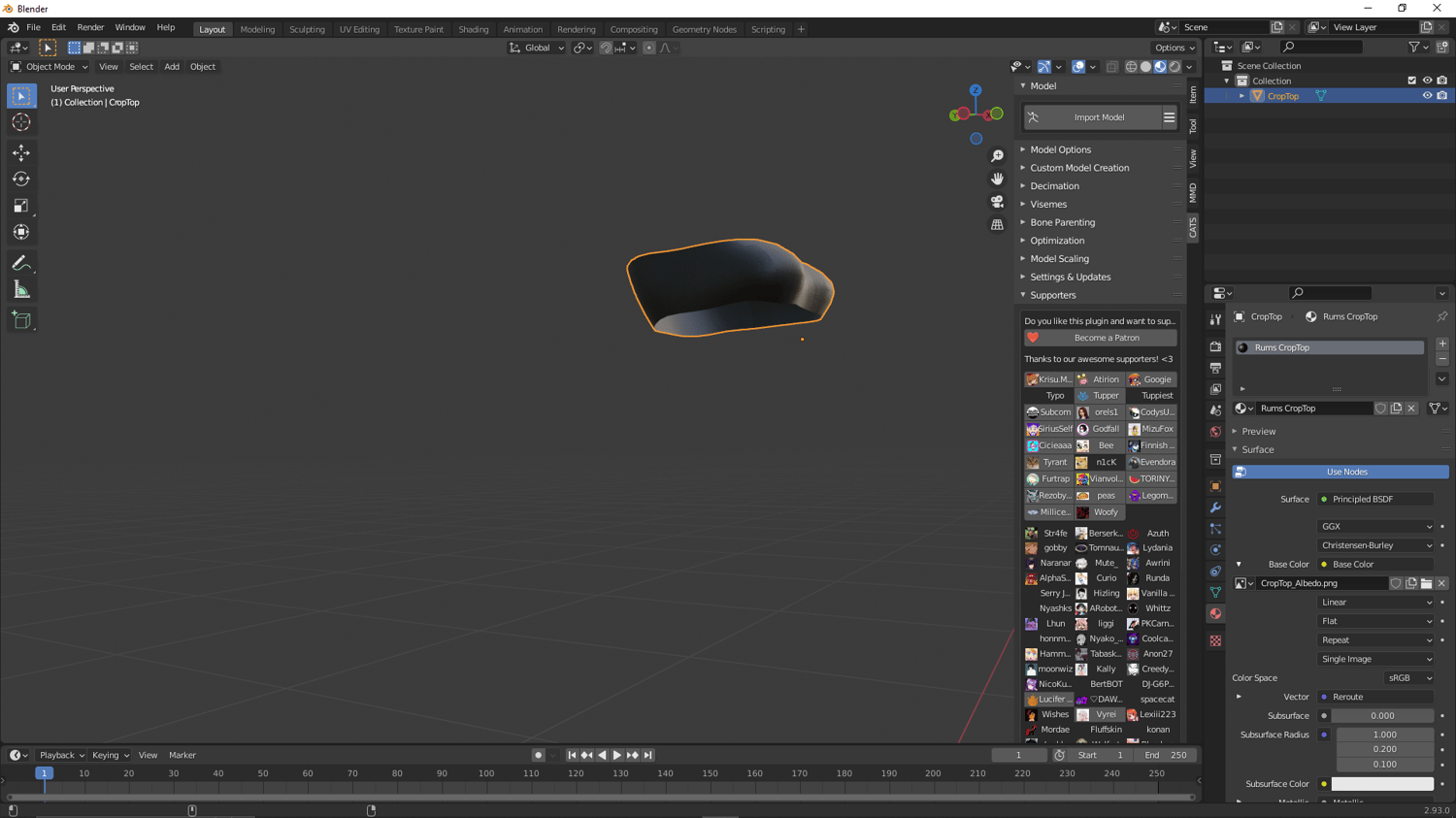
Task: Switch viewport to wireframe shading
Action: point(1131,67)
